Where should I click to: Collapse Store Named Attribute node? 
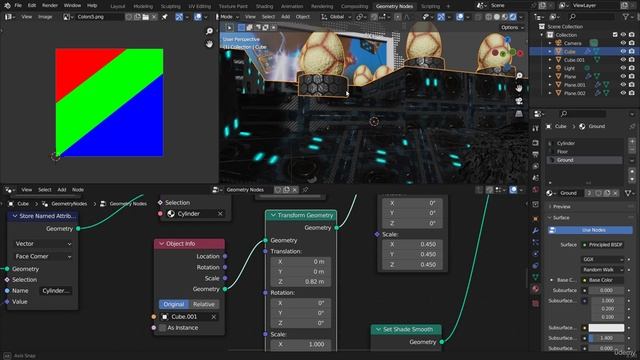15,216
